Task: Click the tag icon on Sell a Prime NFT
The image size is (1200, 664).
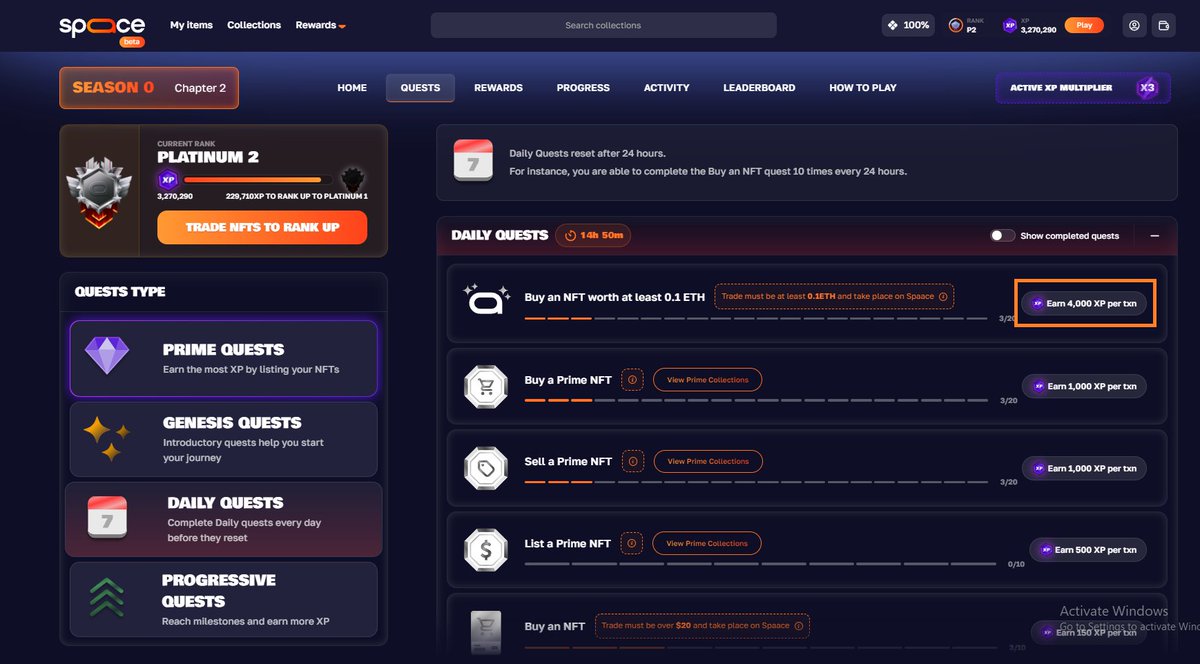Action: (487, 467)
